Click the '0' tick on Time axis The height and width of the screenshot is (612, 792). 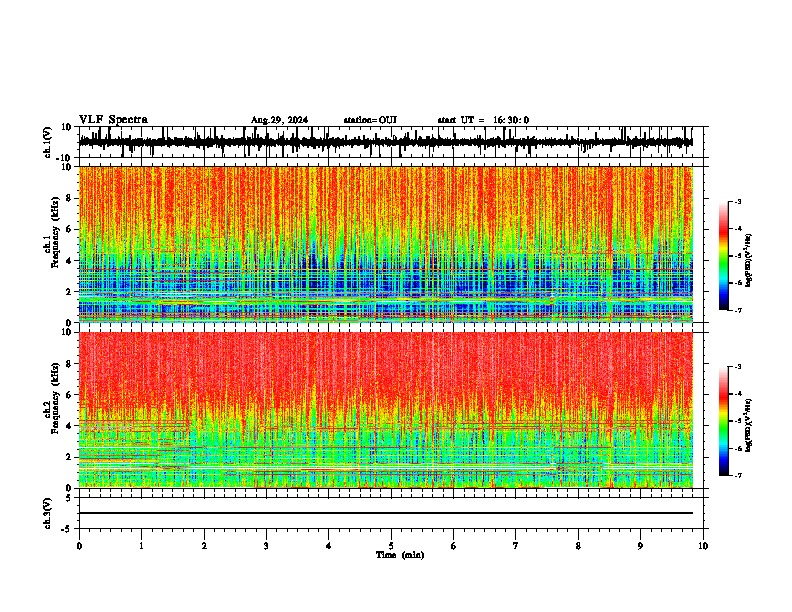79,546
